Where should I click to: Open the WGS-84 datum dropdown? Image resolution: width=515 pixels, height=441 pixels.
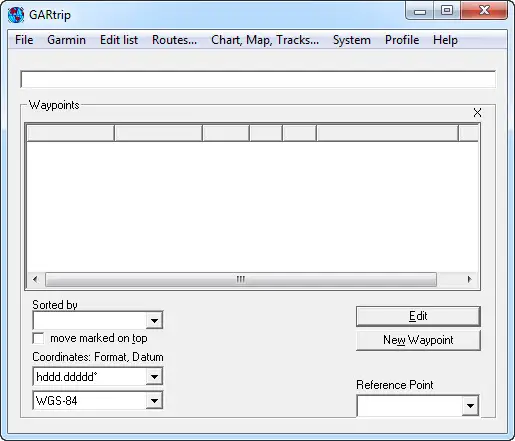tap(154, 400)
